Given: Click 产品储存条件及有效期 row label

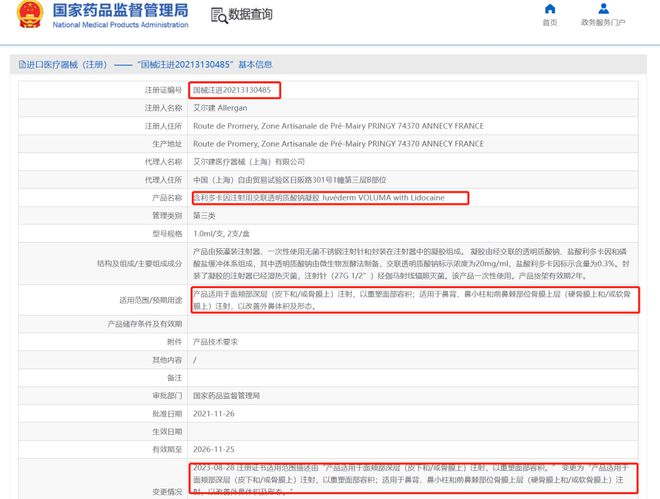Looking at the screenshot, I should [145, 324].
